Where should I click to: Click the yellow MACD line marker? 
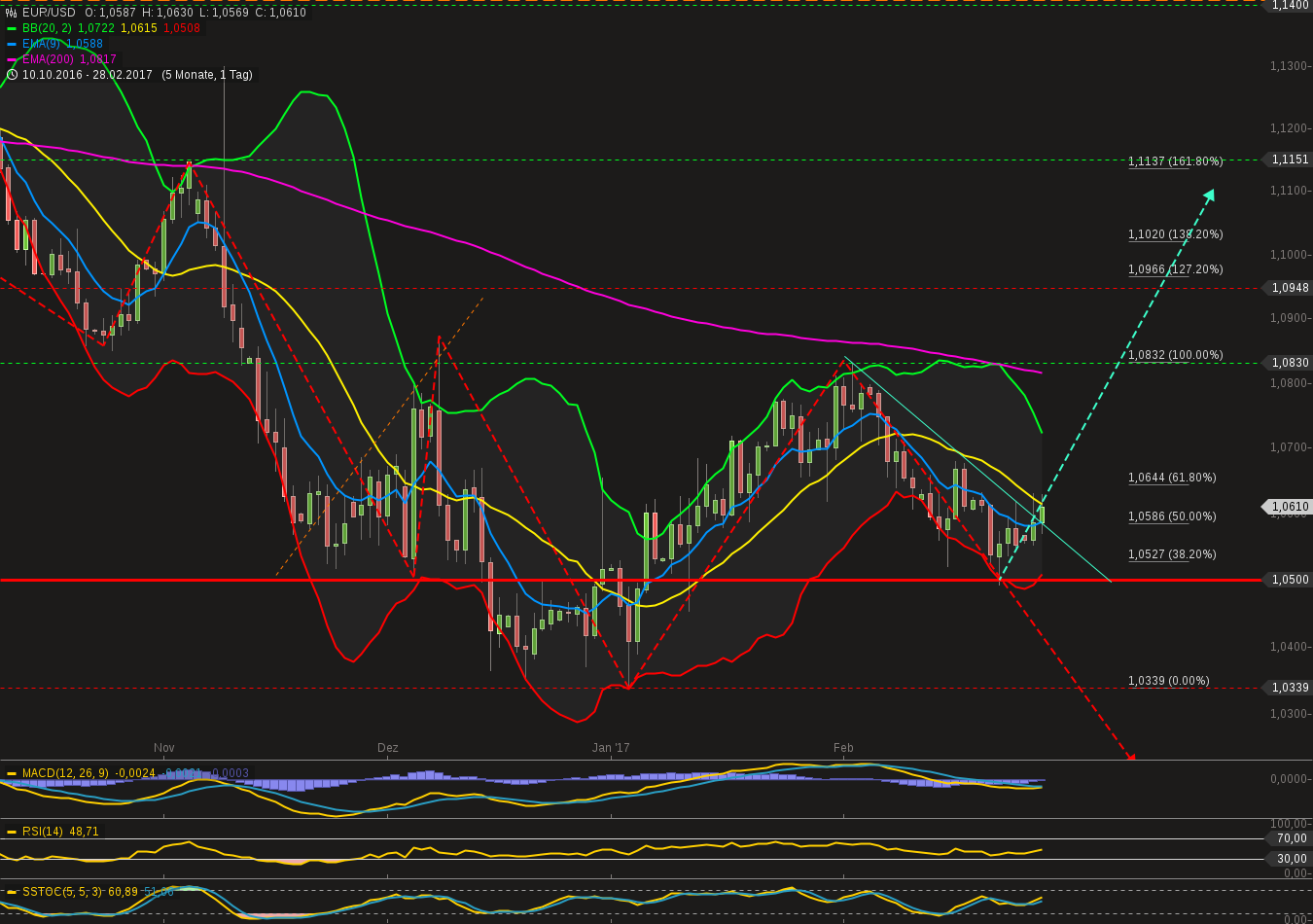12,773
